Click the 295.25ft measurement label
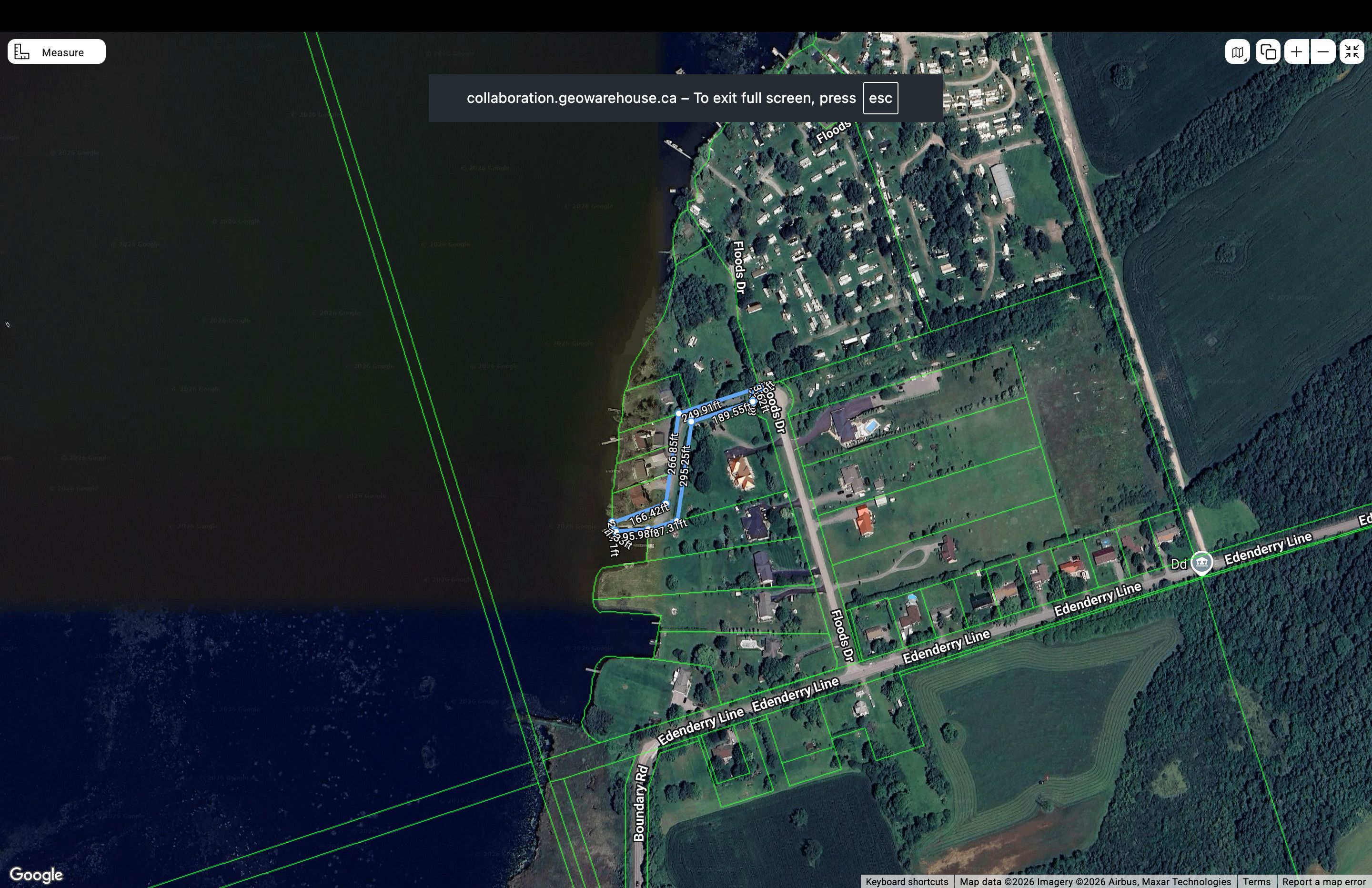Screen dimensions: 1372x888 pos(685,465)
